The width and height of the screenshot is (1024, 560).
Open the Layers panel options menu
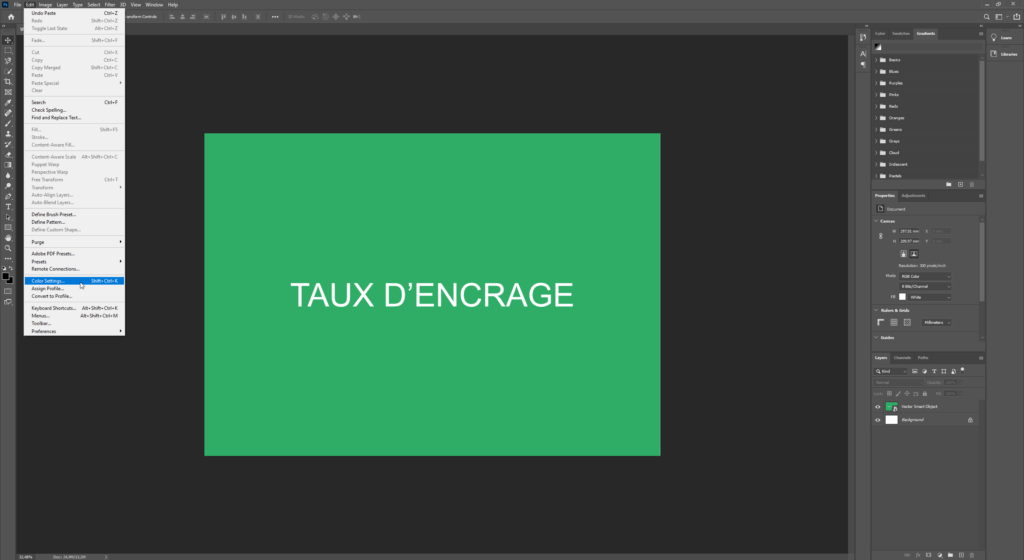981,358
